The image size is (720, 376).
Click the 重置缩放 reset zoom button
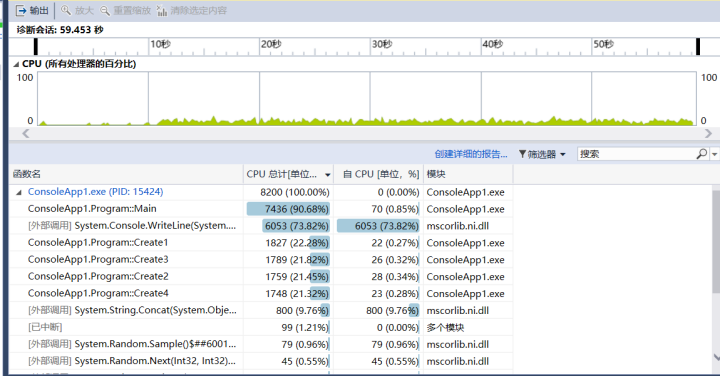(x=125, y=10)
